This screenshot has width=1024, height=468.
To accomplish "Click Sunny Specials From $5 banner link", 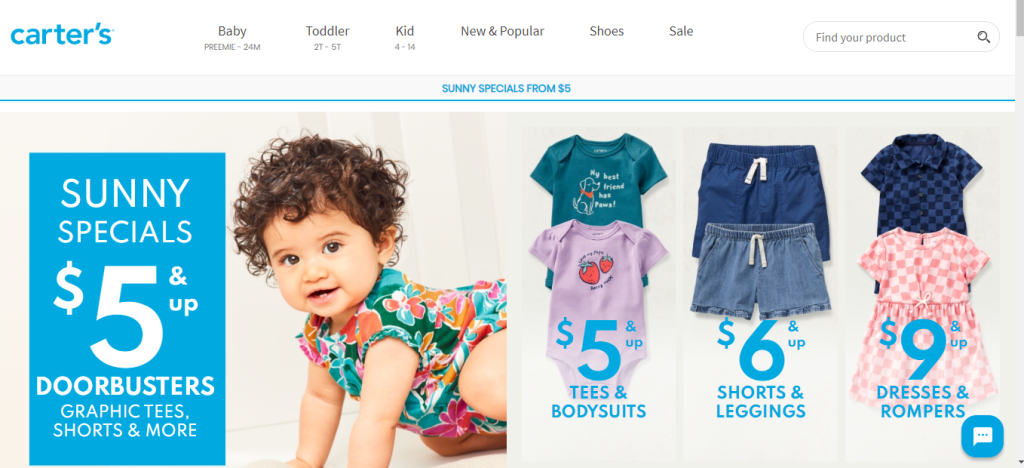I will pos(506,88).
